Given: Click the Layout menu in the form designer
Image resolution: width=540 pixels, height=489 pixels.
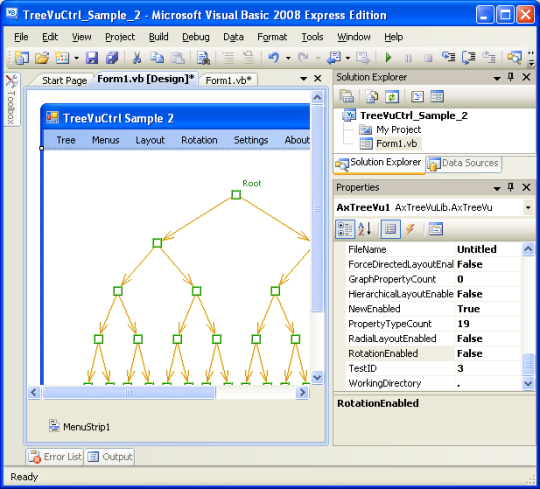Looking at the screenshot, I should [x=150, y=140].
